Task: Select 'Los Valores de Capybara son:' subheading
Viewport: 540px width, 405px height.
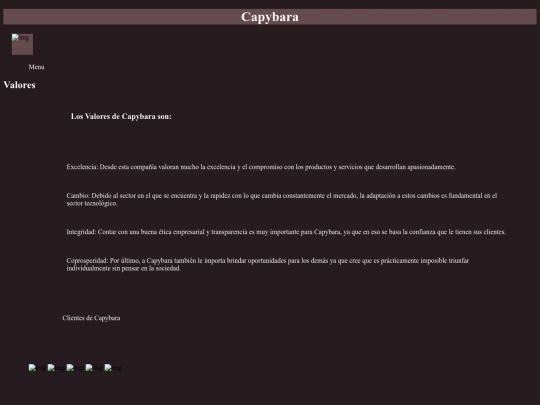Action: pos(121,116)
